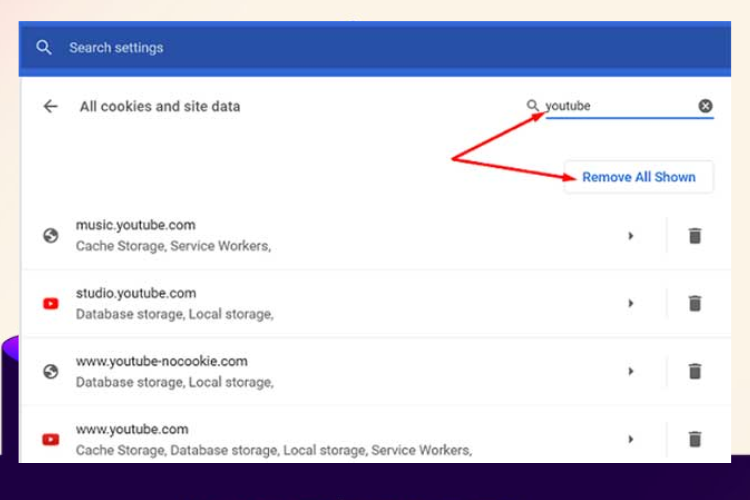Click the small magnifier in cookie search

pos(532,105)
